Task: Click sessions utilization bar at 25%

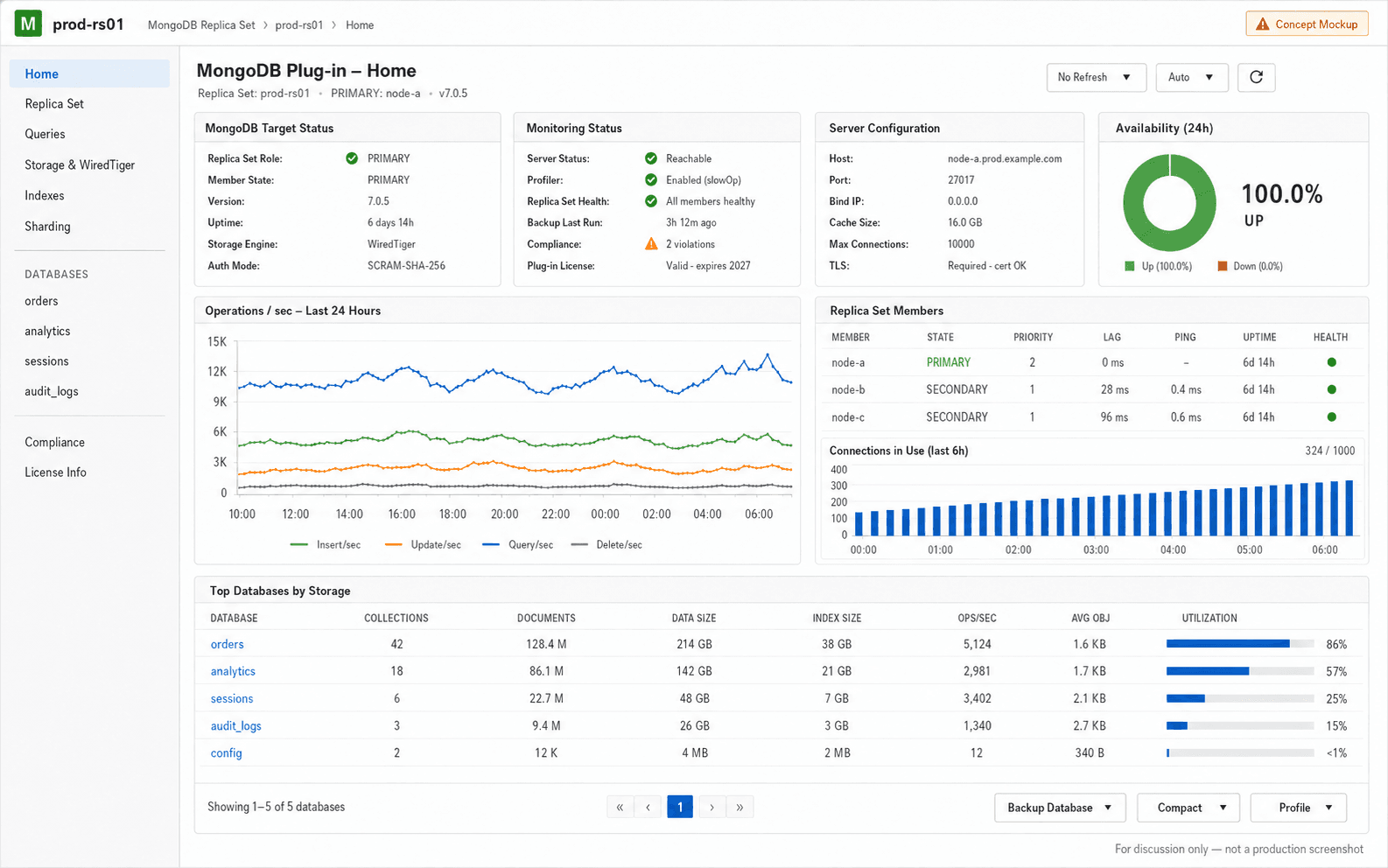Action: 1240,698
